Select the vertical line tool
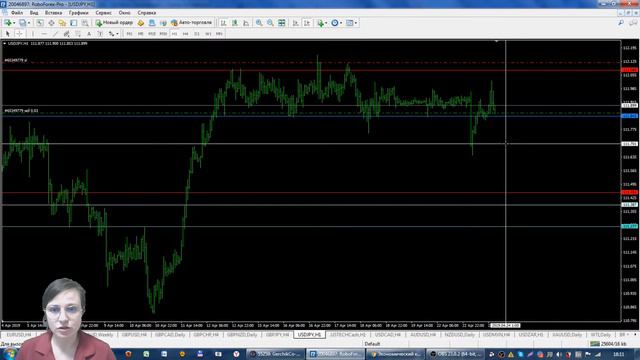Screen dimensions: 640x360 click(x=33, y=33)
